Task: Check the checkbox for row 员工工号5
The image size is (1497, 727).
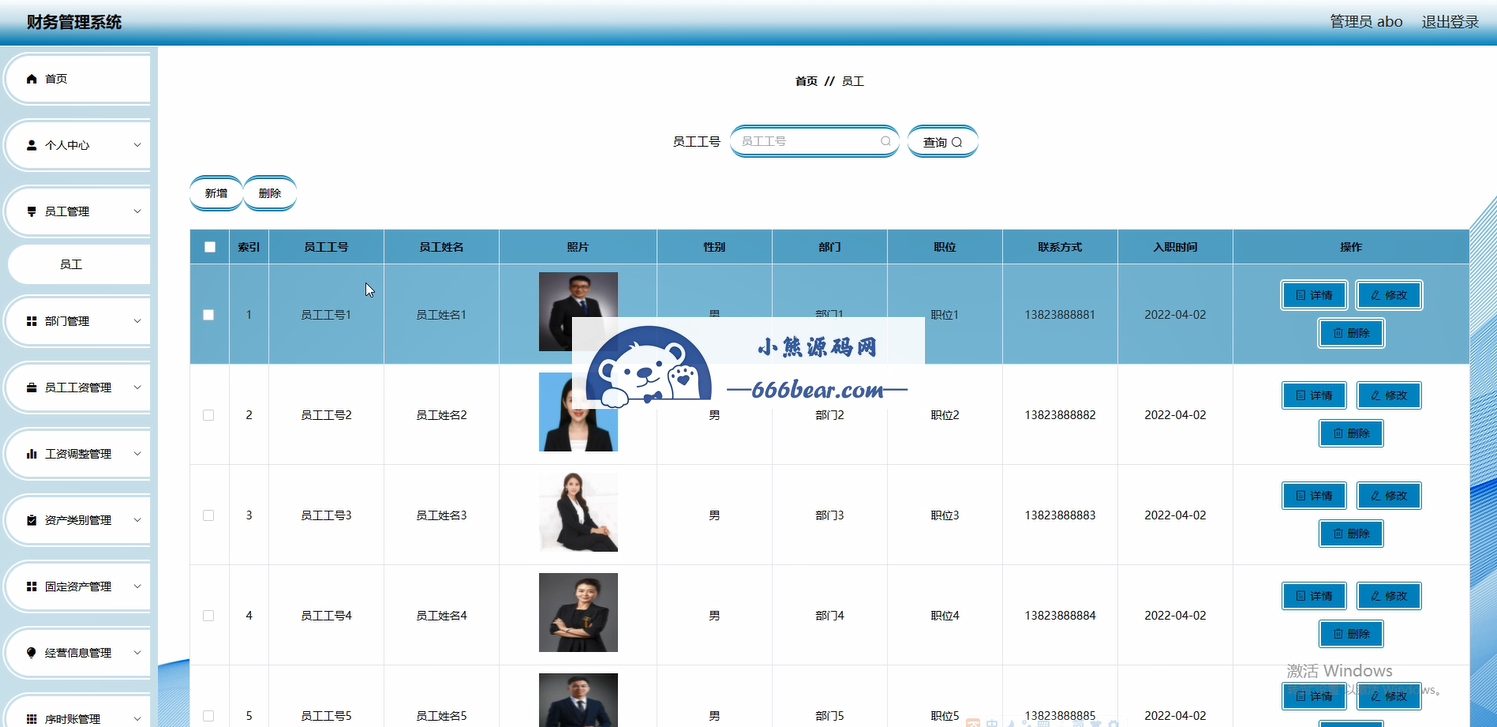Action: pyautogui.click(x=208, y=716)
